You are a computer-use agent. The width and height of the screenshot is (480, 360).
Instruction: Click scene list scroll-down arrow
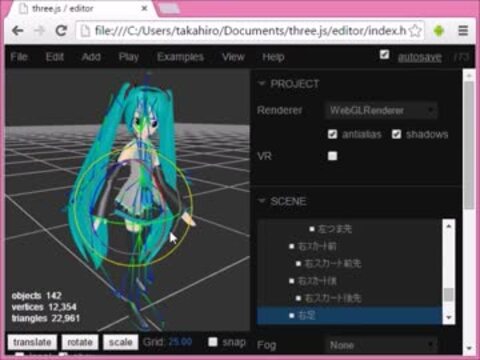tap(449, 317)
